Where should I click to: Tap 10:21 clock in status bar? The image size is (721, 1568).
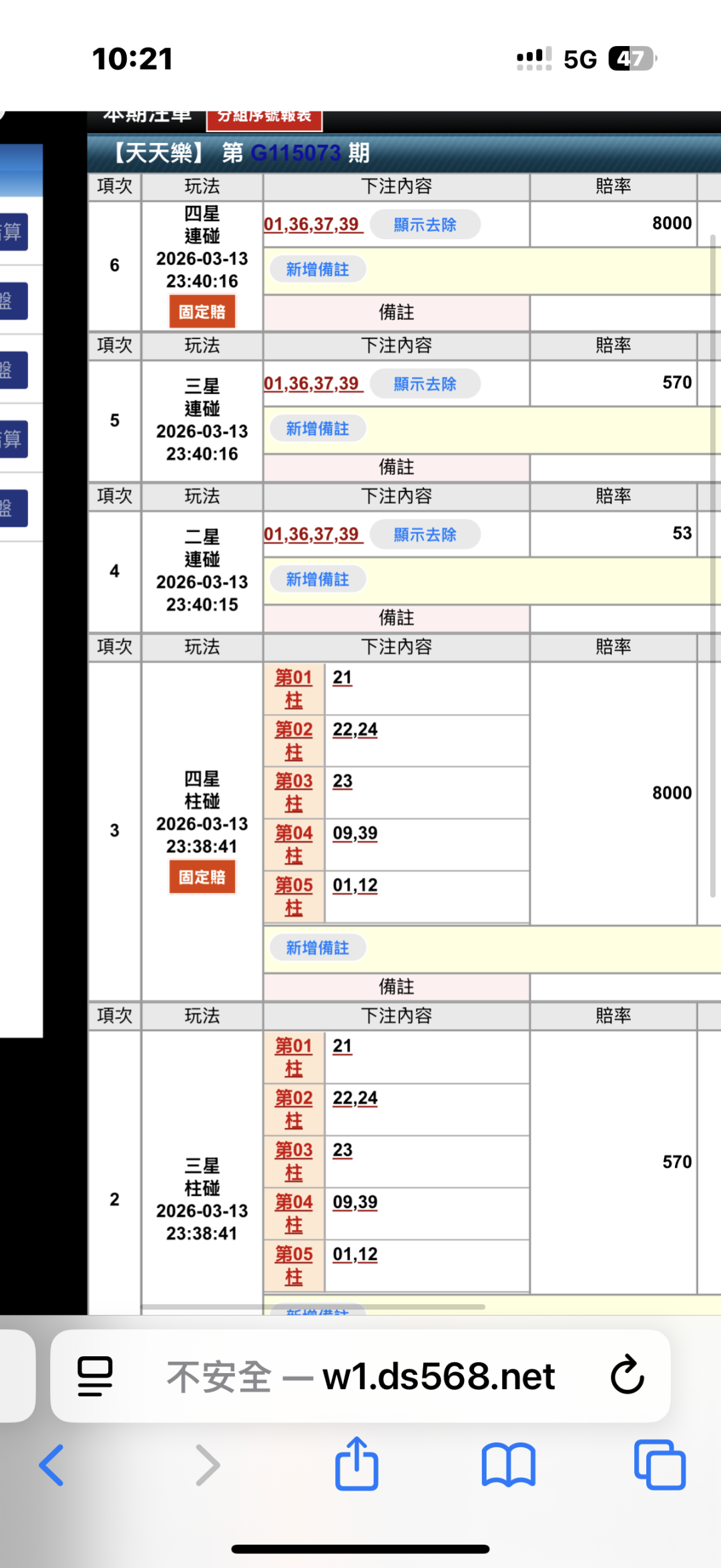132,59
